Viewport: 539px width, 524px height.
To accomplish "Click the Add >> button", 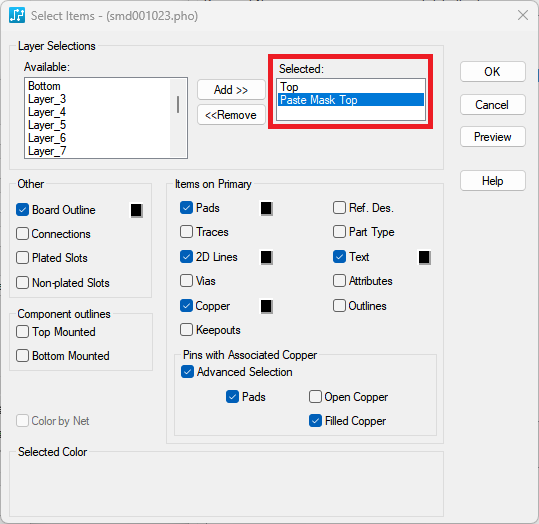I will (x=231, y=90).
